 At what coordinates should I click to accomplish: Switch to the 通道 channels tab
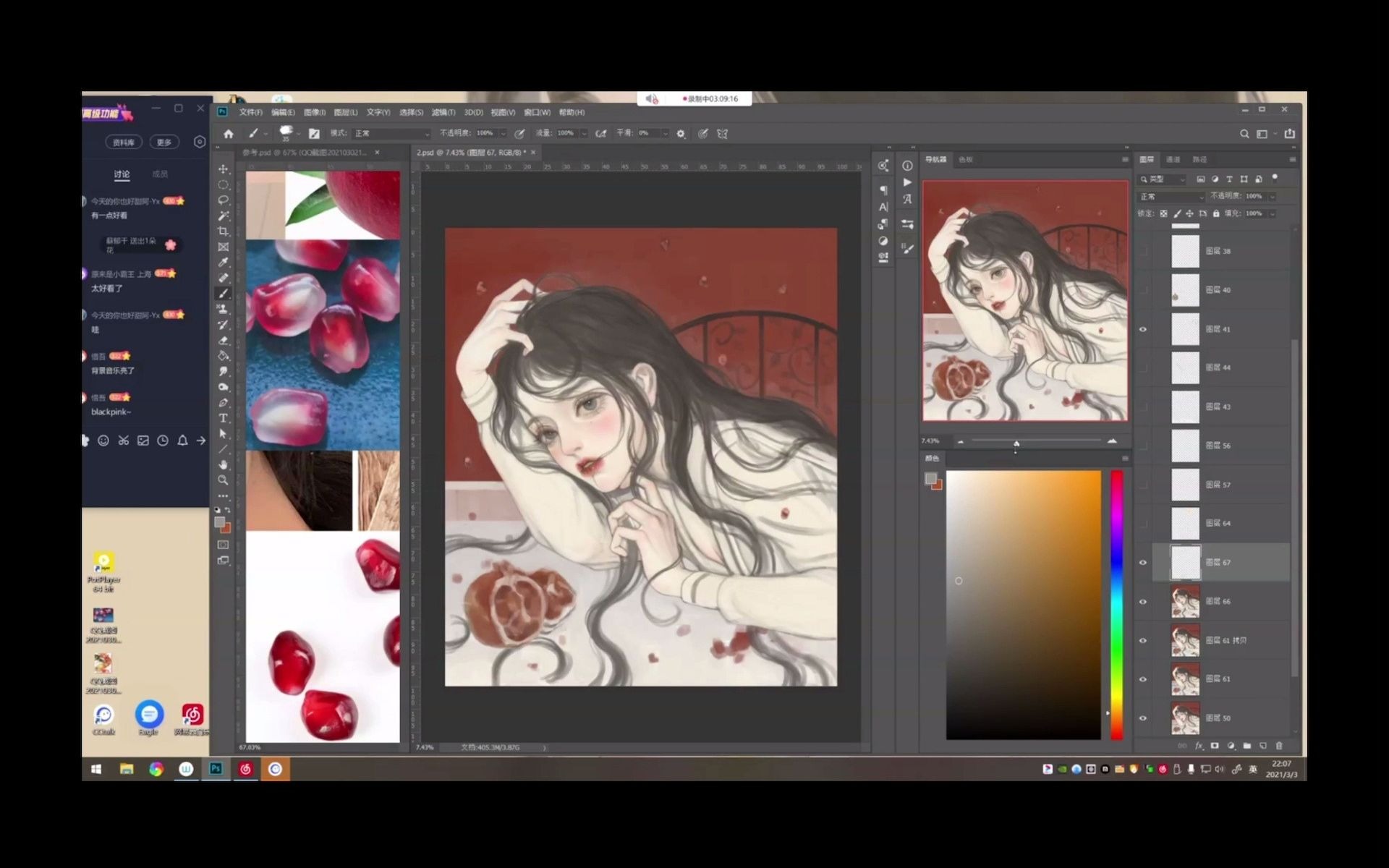coord(1173,159)
